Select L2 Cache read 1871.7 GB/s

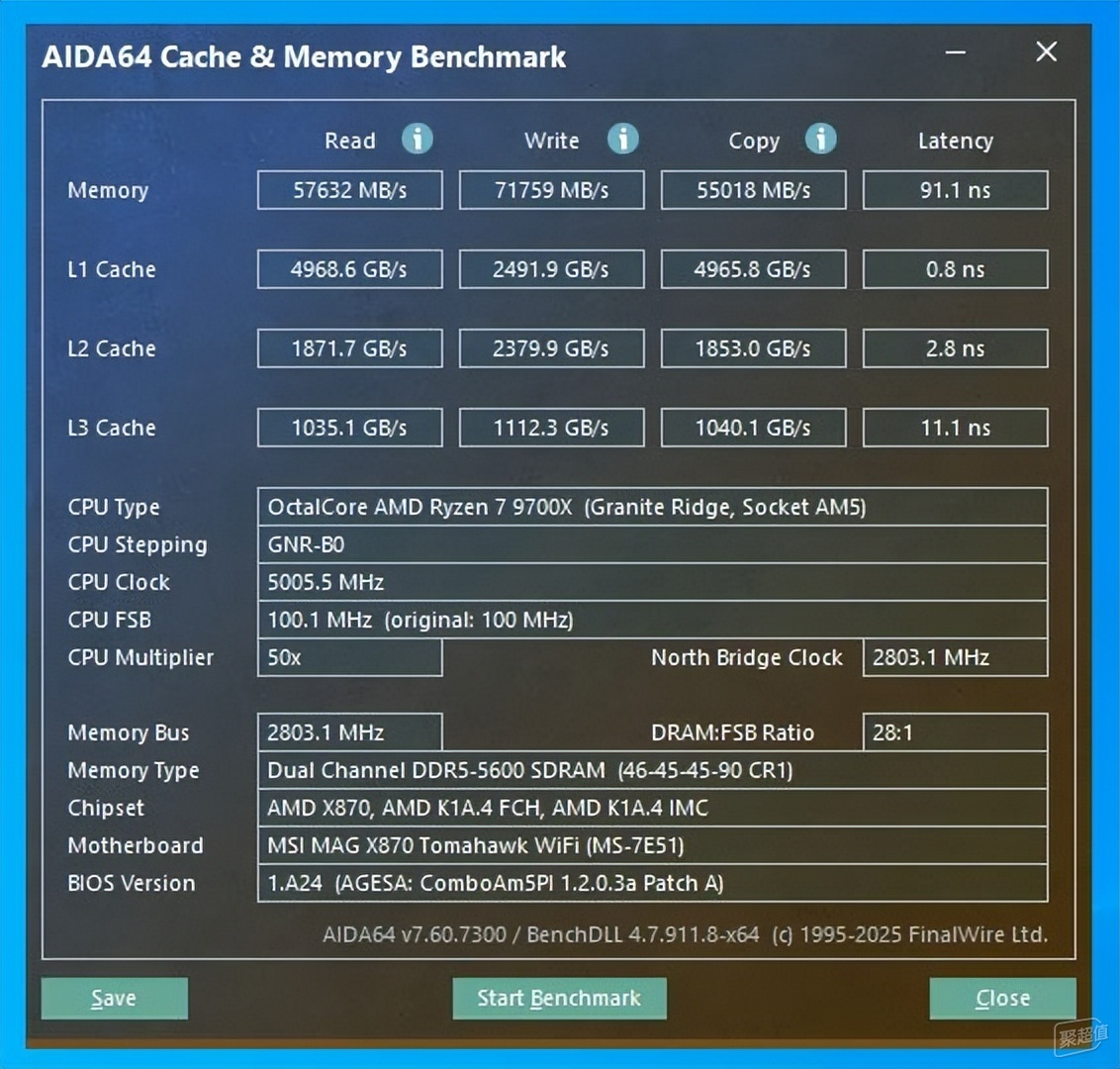pos(350,348)
